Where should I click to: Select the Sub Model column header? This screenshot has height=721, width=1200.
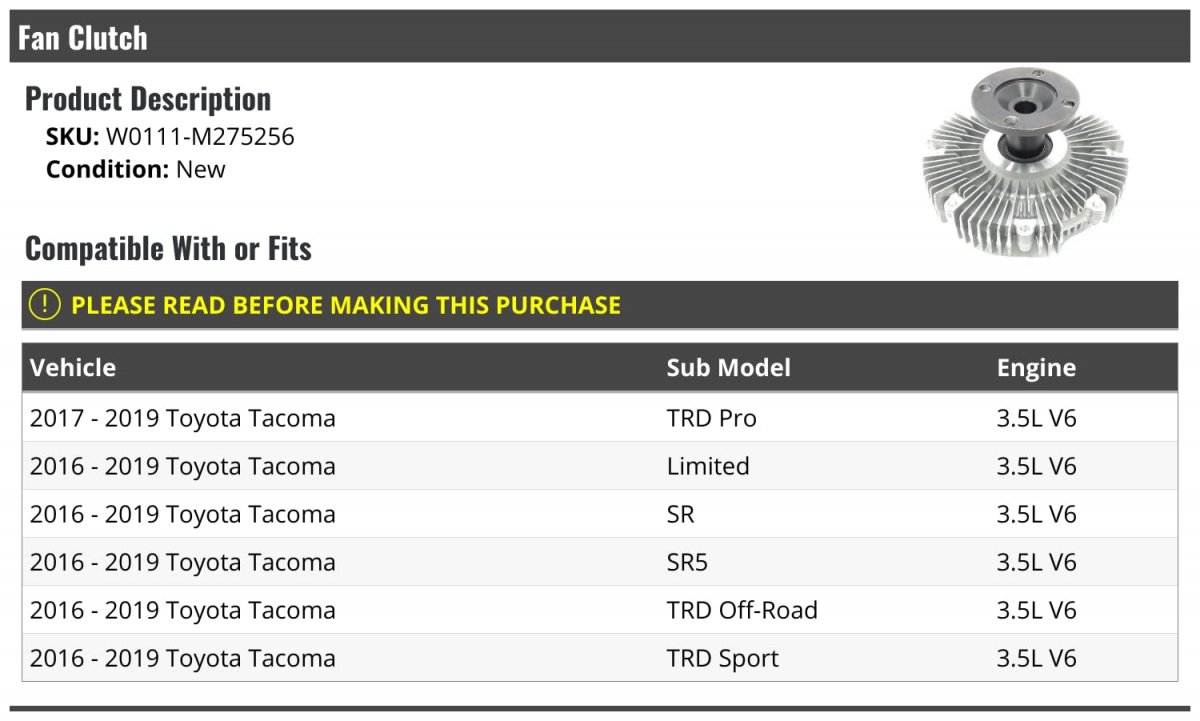click(729, 368)
